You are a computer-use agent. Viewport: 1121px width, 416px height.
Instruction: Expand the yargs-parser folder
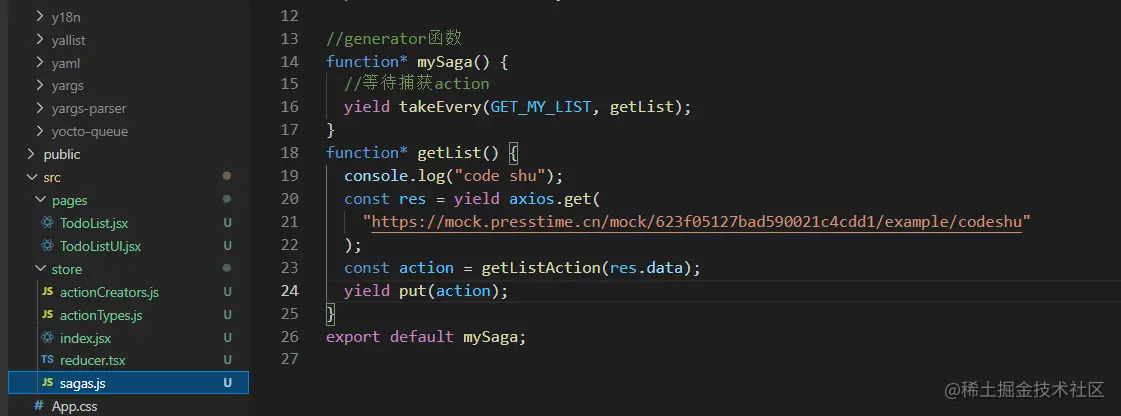click(39, 108)
